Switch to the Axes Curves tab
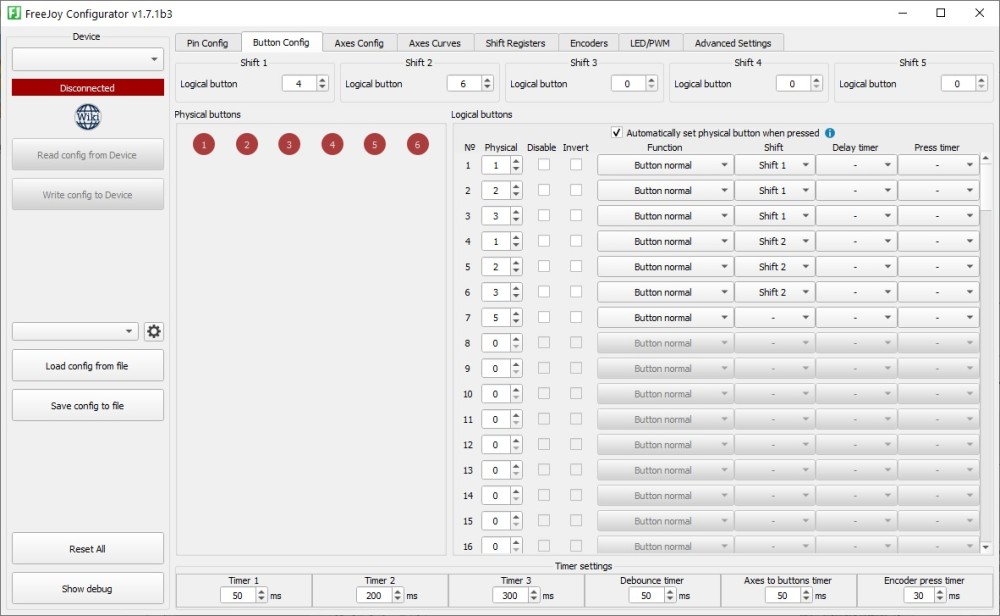 [435, 43]
